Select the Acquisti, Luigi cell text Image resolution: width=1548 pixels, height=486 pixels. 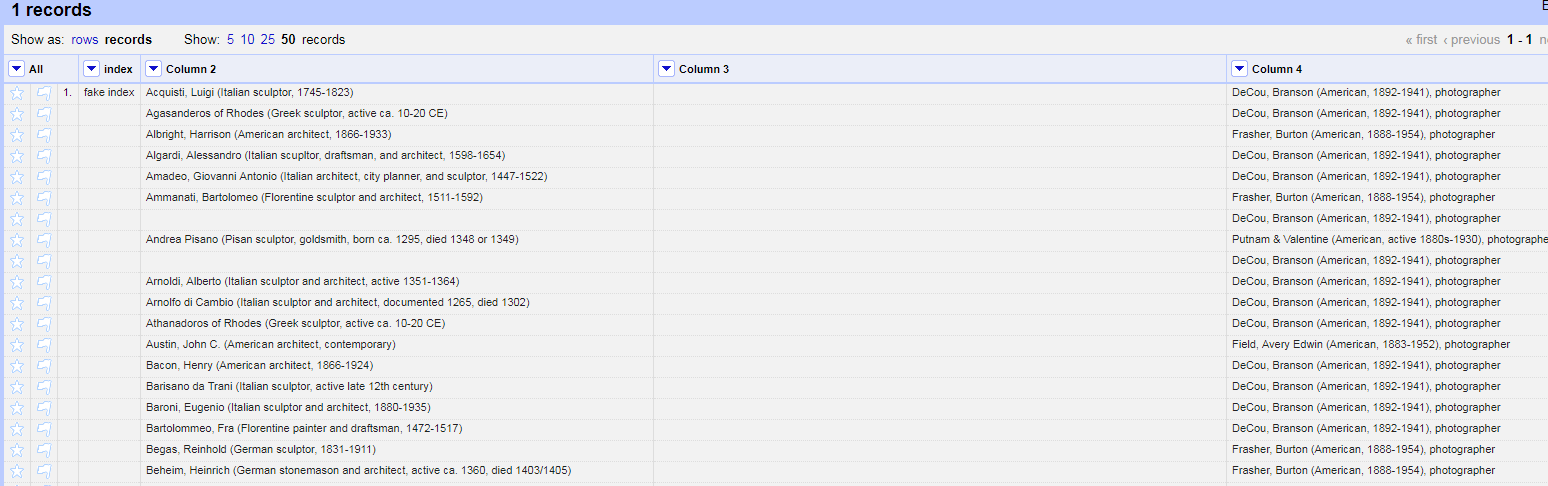tap(249, 93)
